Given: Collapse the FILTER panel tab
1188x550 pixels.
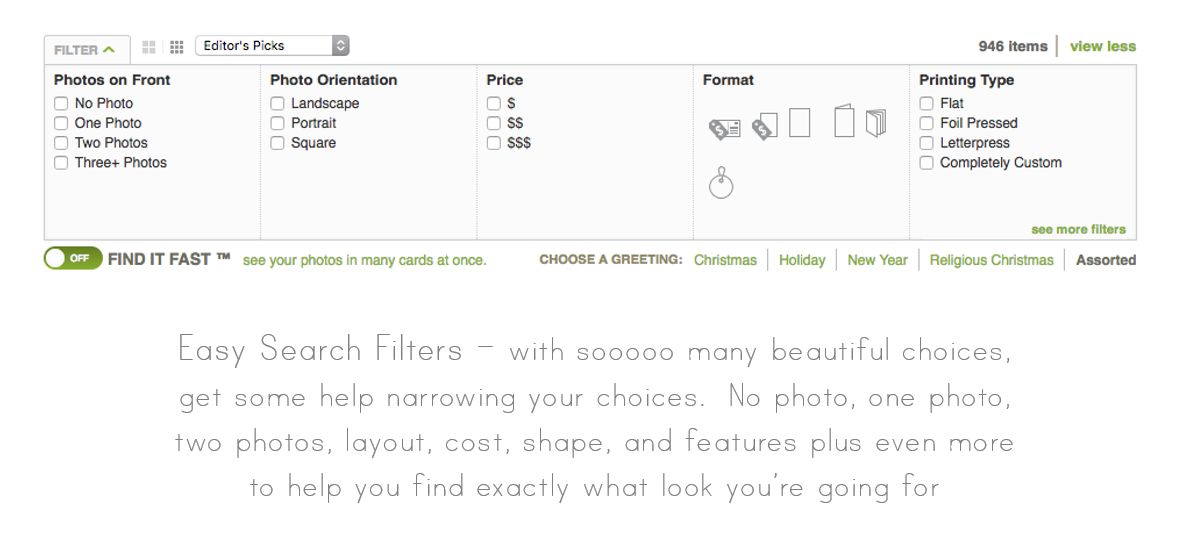Looking at the screenshot, I should coord(86,50).
